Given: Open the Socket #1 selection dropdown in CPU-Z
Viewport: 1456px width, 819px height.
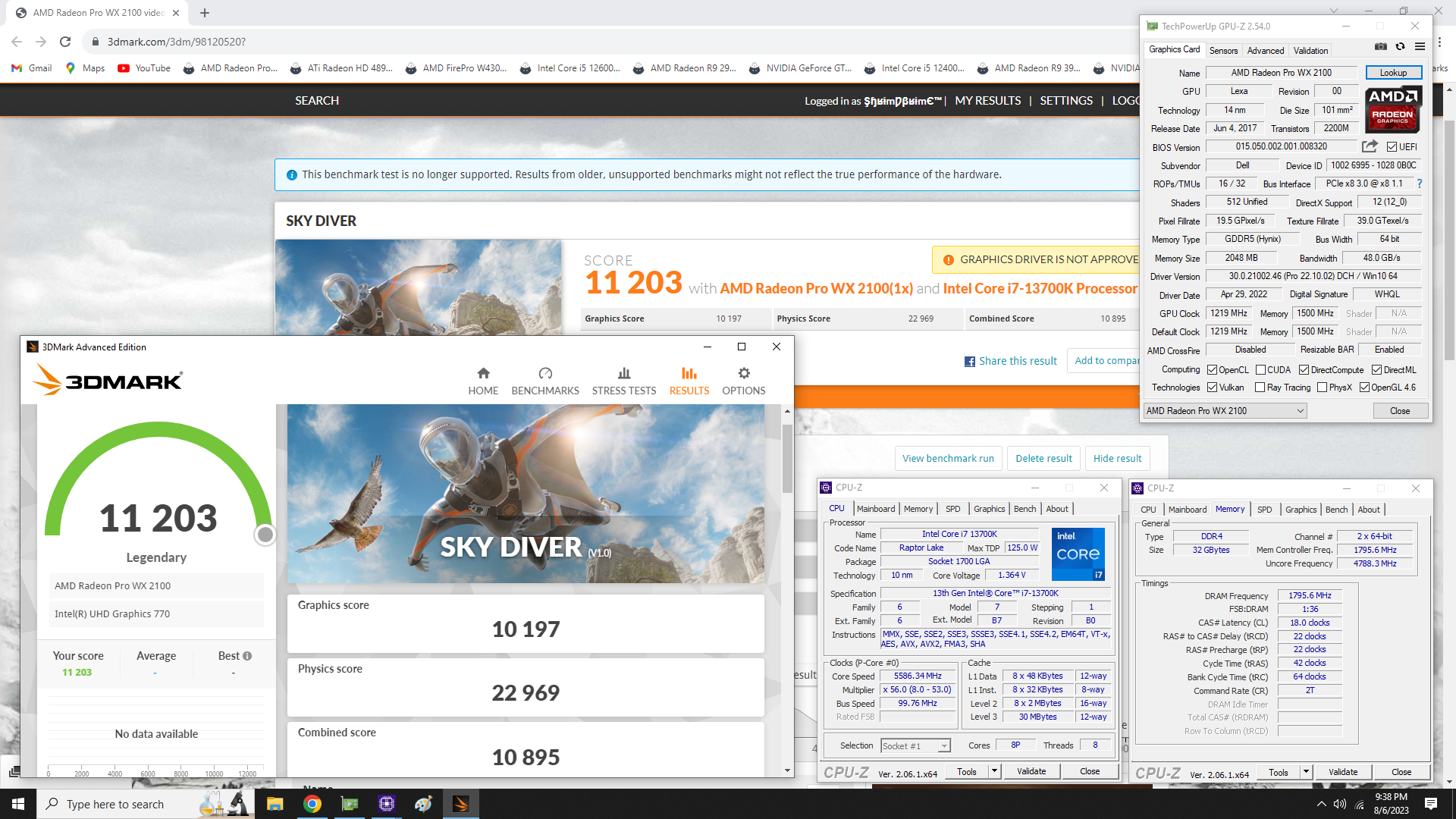Looking at the screenshot, I should (x=915, y=746).
